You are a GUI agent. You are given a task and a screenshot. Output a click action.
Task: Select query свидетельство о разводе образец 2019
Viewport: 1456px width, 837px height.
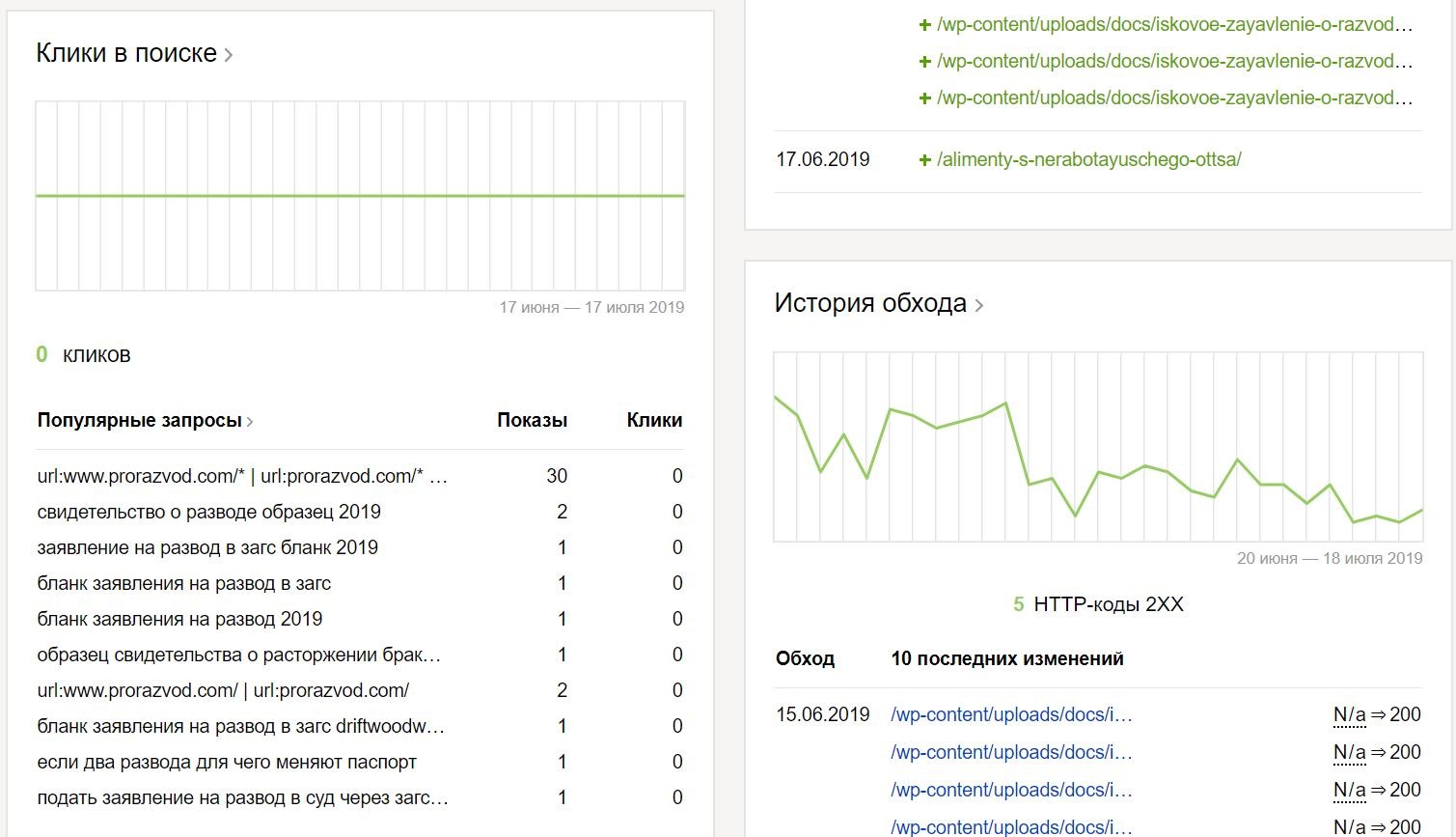(208, 512)
